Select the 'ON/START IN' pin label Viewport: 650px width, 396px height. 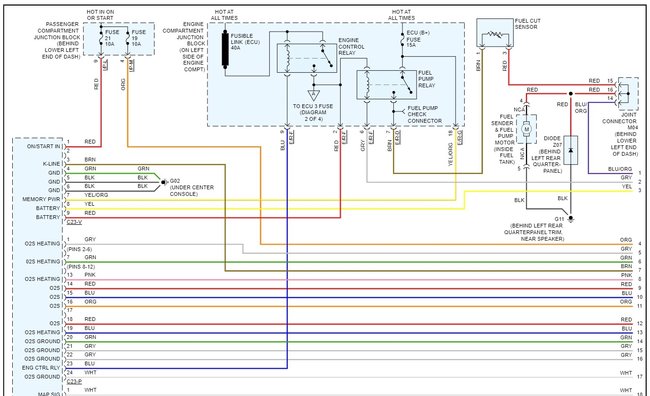(x=44, y=146)
